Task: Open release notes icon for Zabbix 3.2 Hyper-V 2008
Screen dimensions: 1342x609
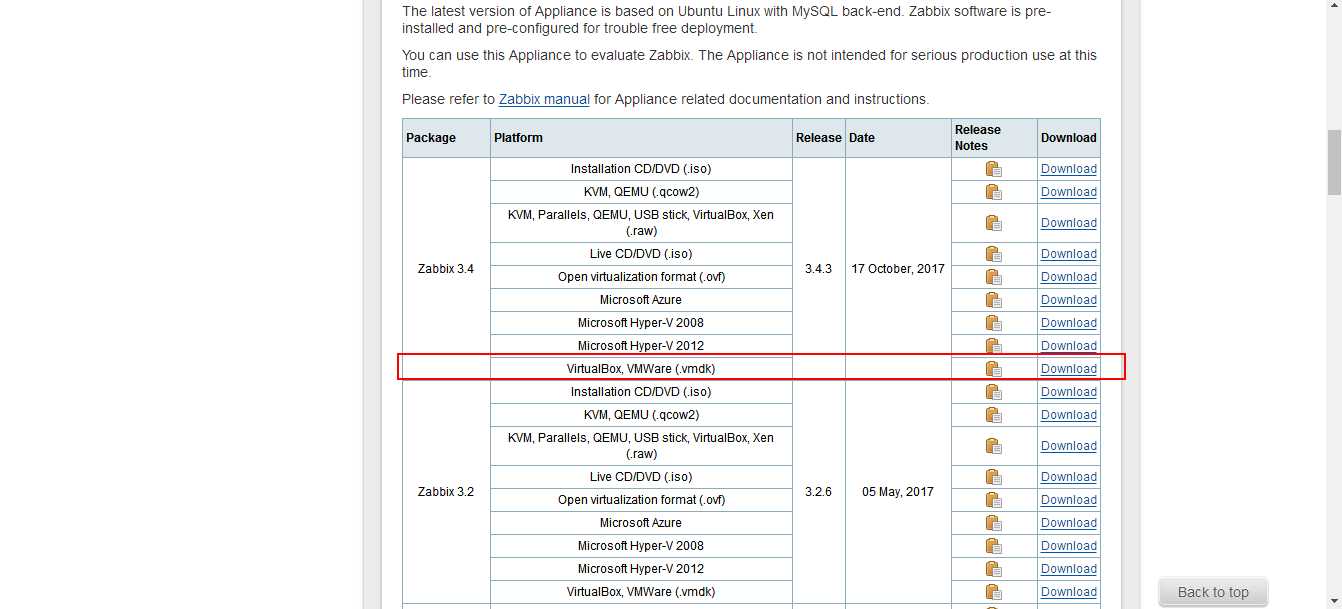Action: tap(993, 546)
